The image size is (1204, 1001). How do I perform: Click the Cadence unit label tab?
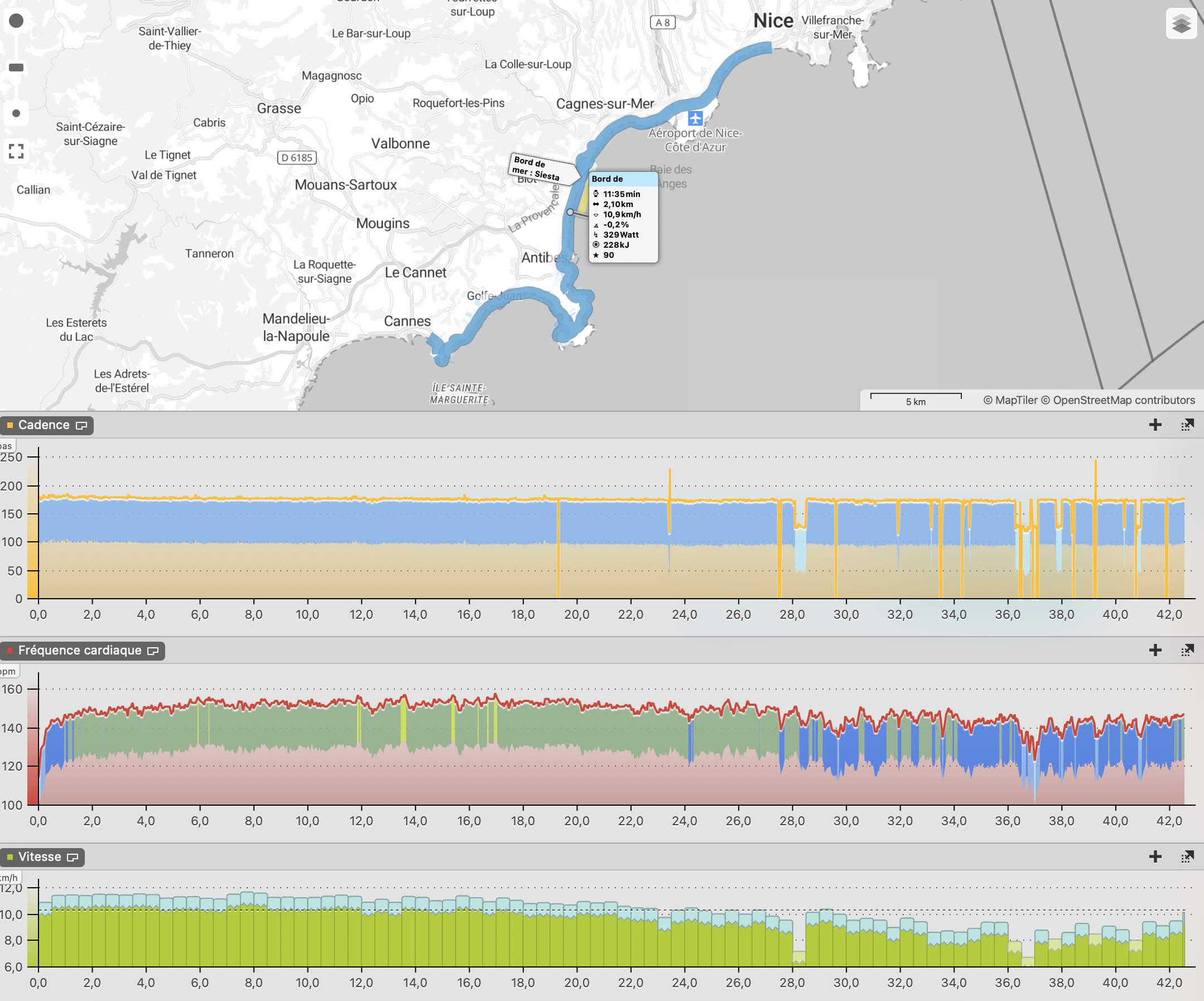pyautogui.click(x=7, y=446)
